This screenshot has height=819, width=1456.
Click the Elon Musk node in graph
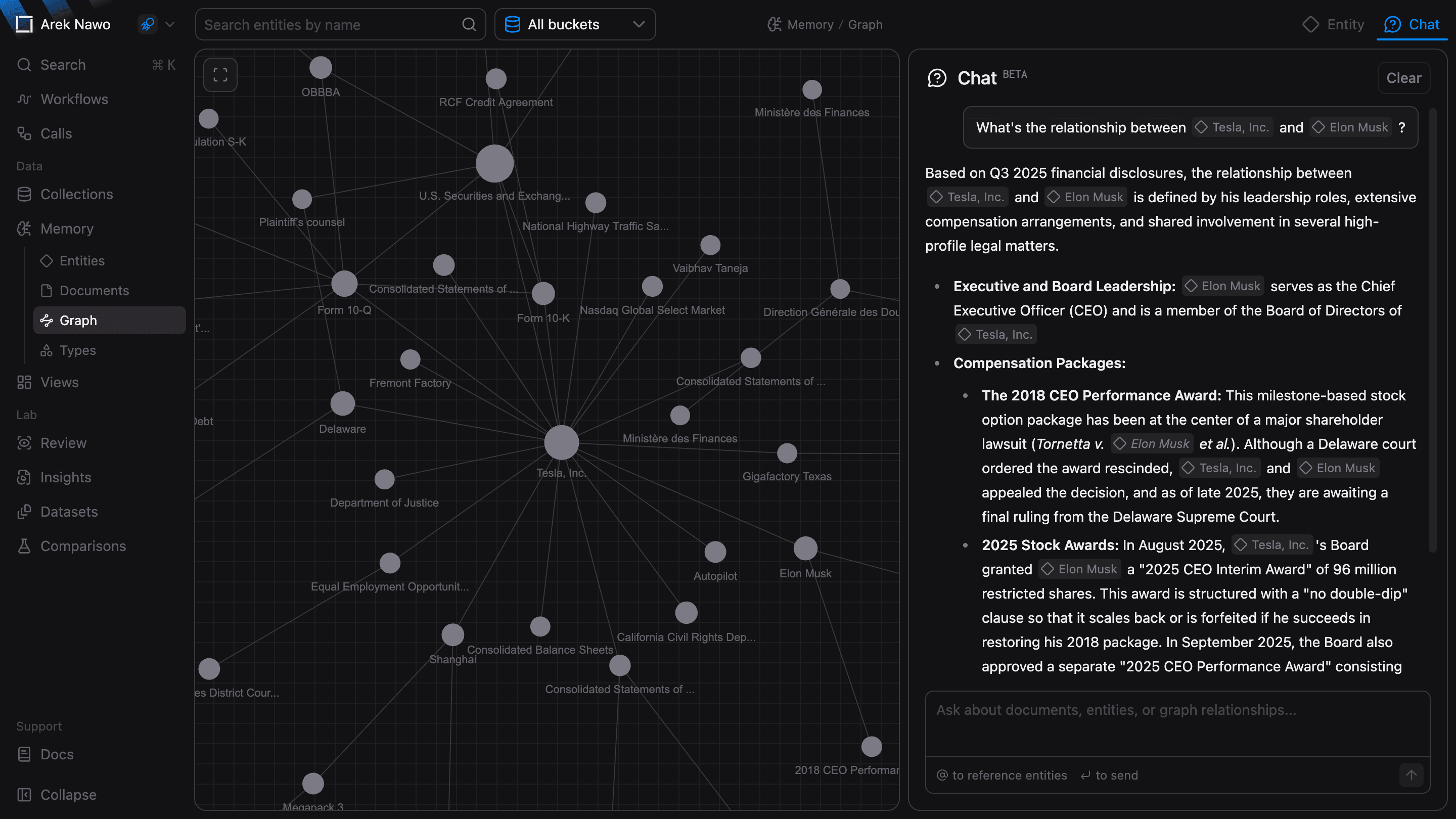click(805, 548)
